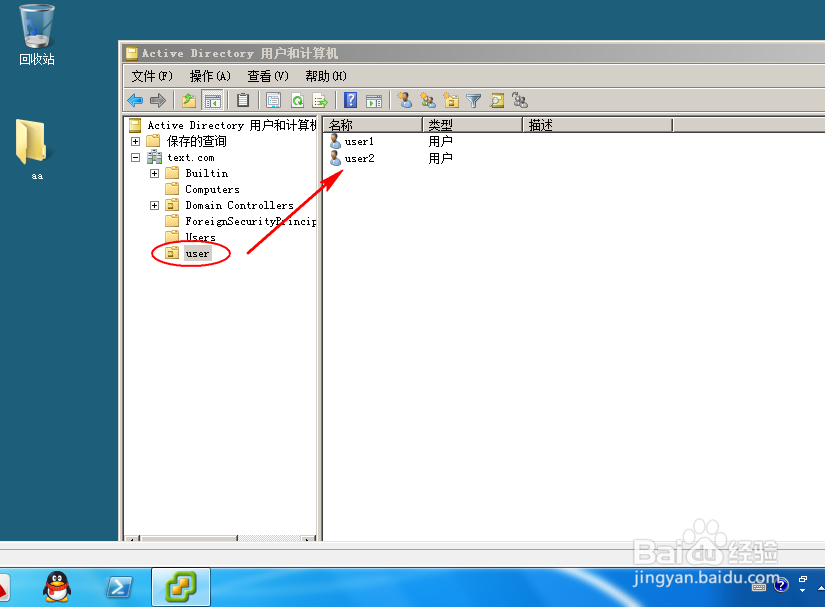825x607 pixels.
Task: Toggle the show/hide action pane icon
Action: pyautogui.click(x=374, y=100)
